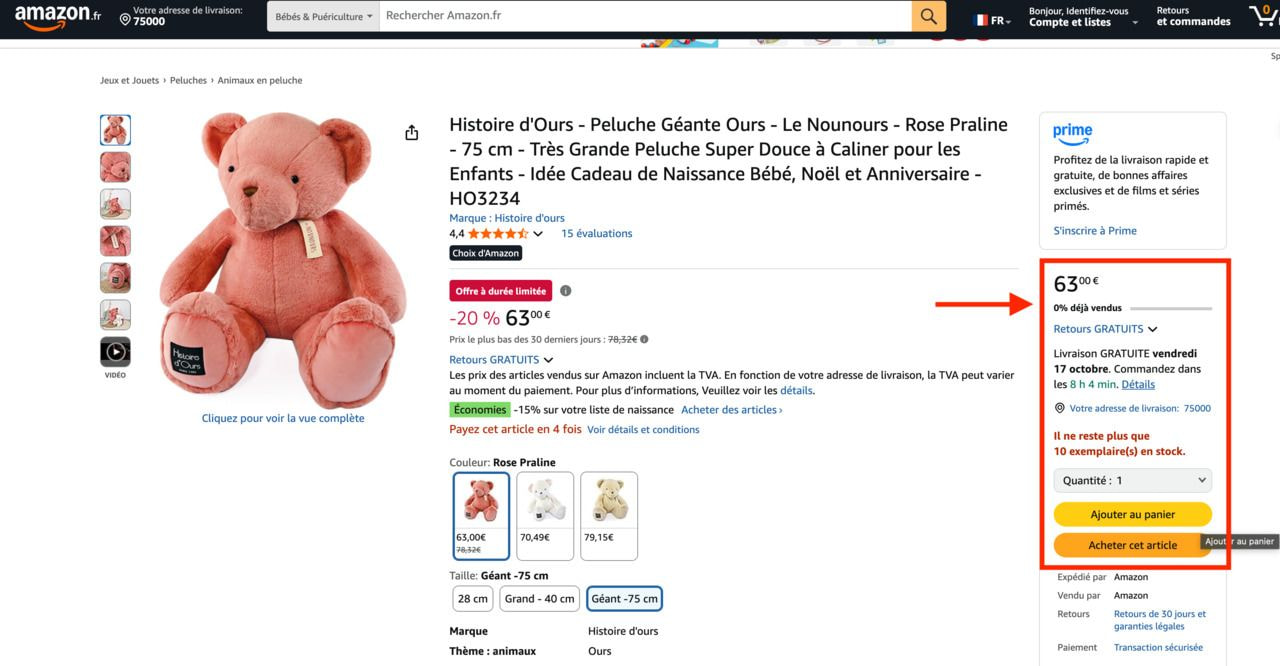Click Ajouter au panier button
The height and width of the screenshot is (666, 1280).
point(1132,514)
